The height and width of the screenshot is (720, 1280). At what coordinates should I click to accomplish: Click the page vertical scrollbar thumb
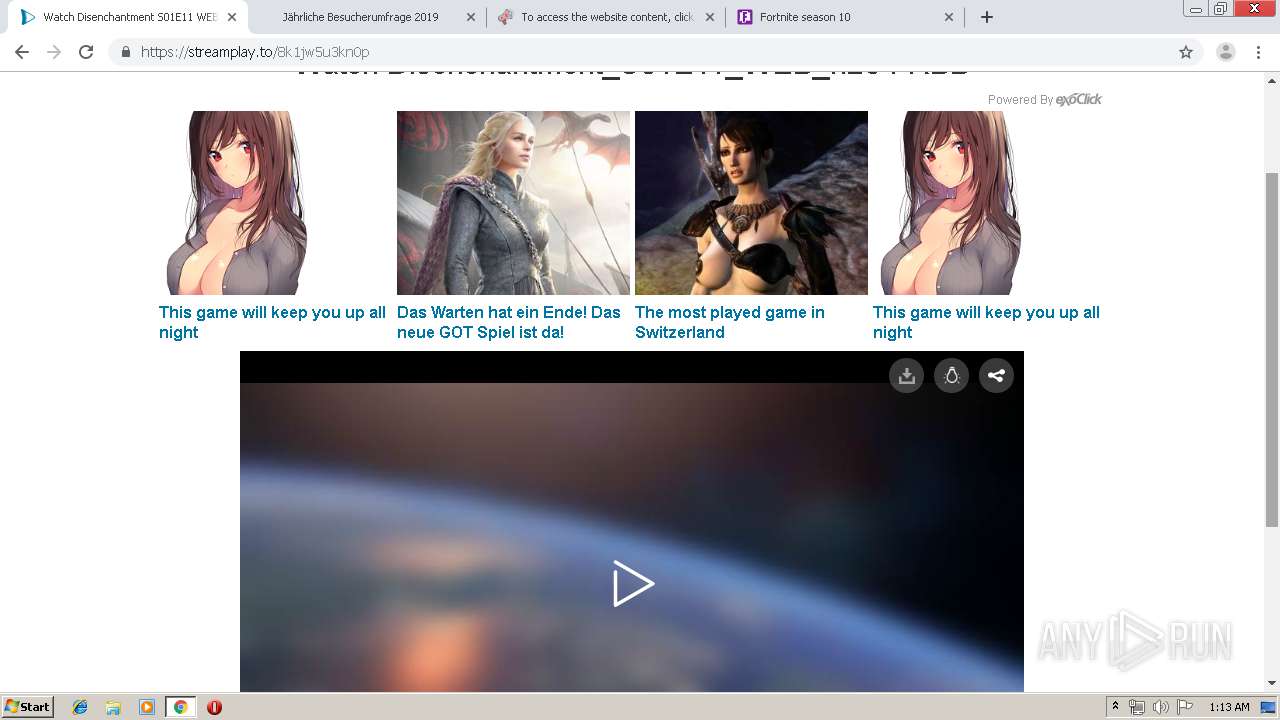coord(1272,349)
